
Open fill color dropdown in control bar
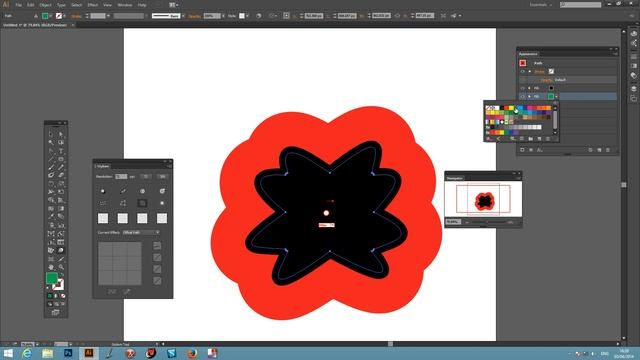click(51, 16)
